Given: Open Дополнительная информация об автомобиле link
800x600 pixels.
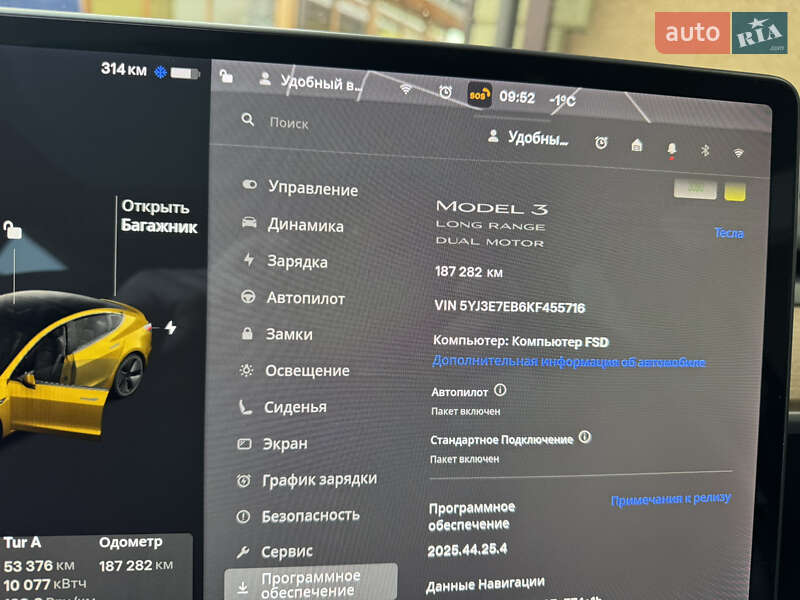Looking at the screenshot, I should click(571, 363).
